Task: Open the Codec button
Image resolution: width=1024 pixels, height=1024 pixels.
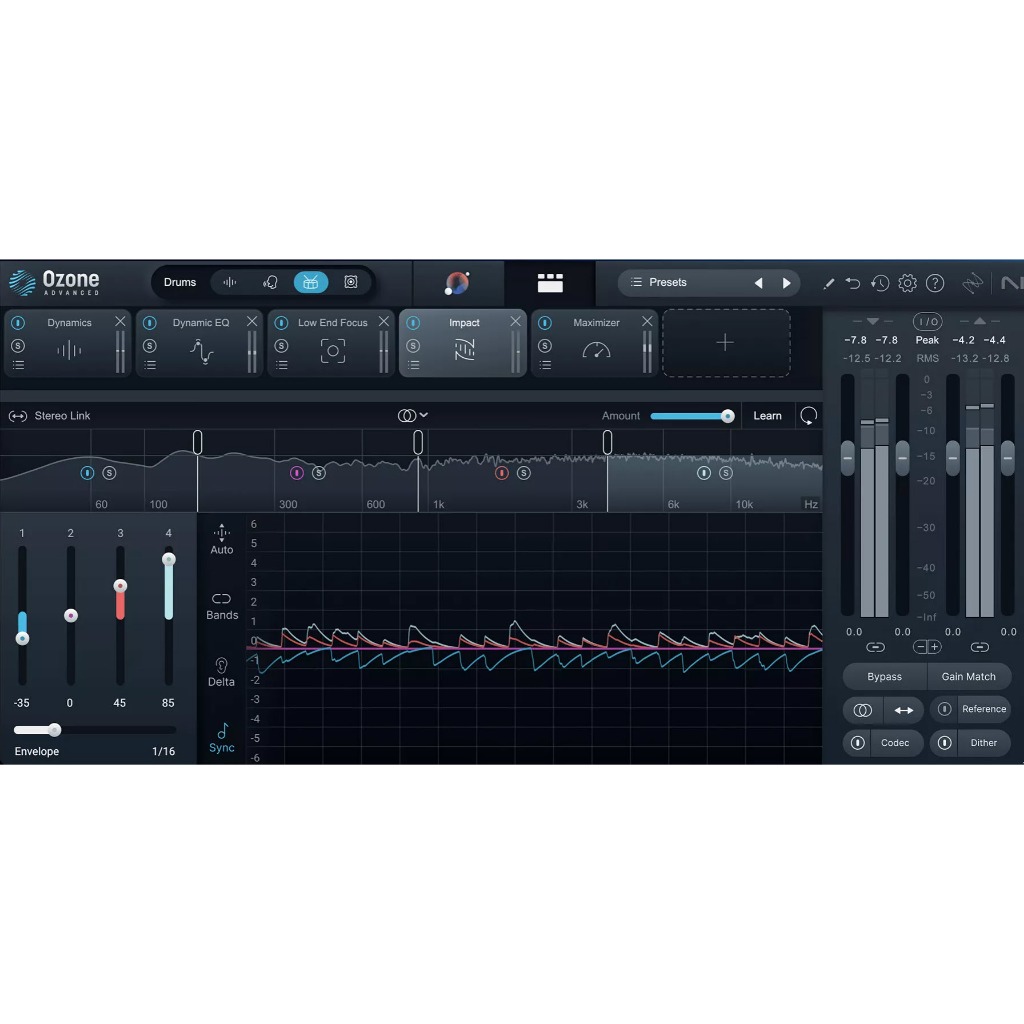Action: [895, 743]
